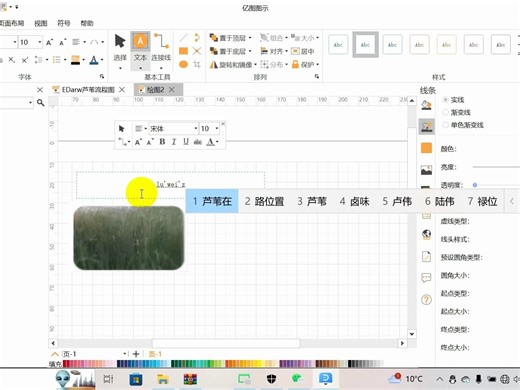Close the Drawing2 document tab

172,90
